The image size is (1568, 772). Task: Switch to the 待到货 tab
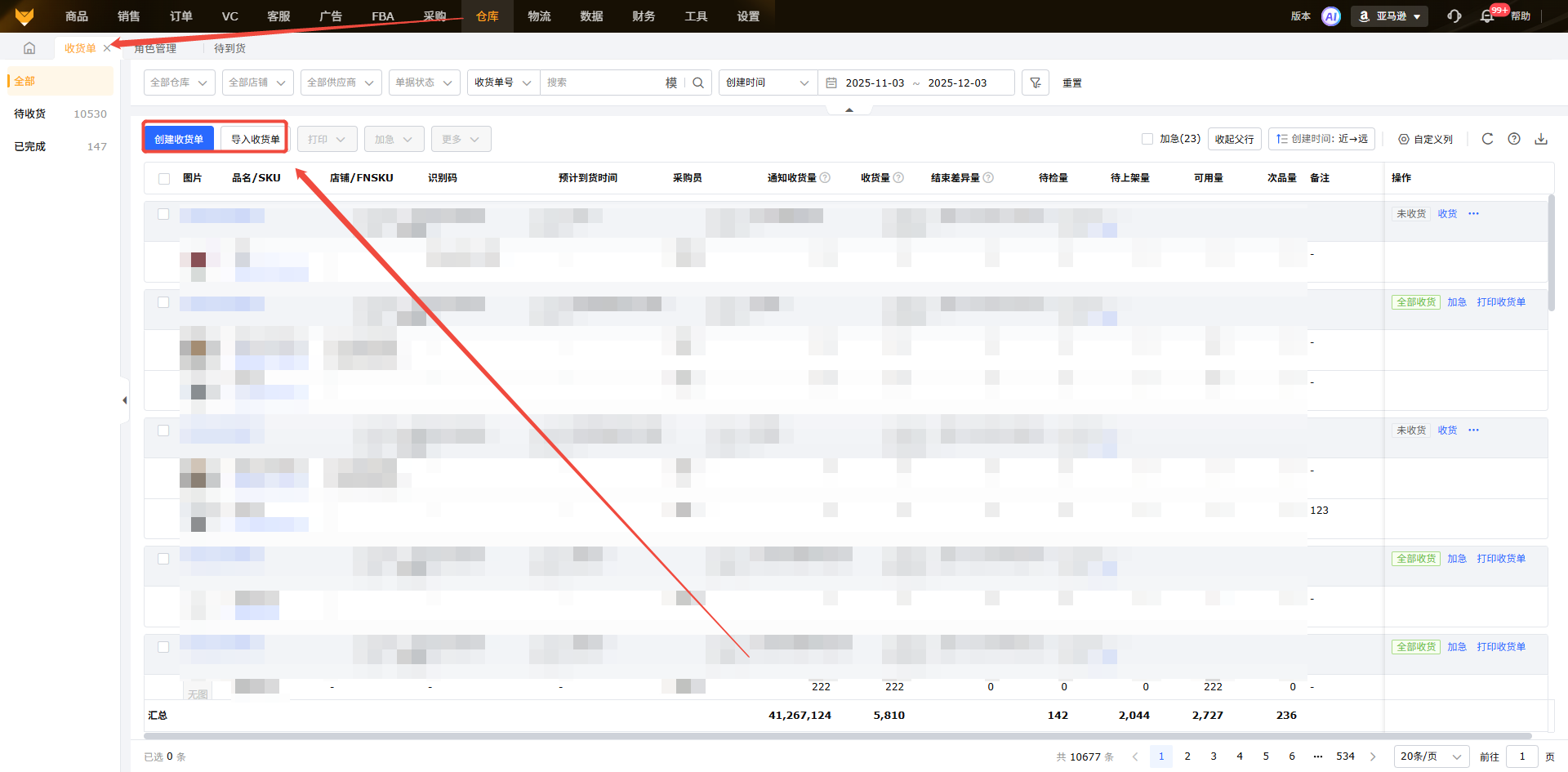point(229,48)
